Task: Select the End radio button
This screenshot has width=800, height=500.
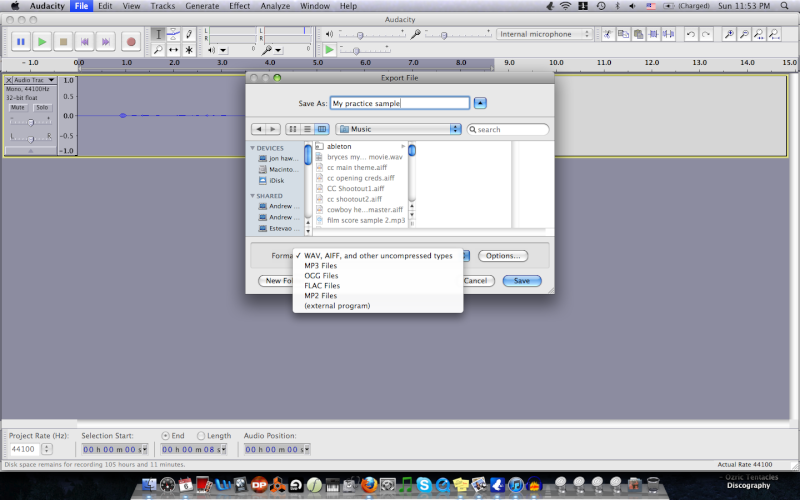Action: tap(165, 436)
